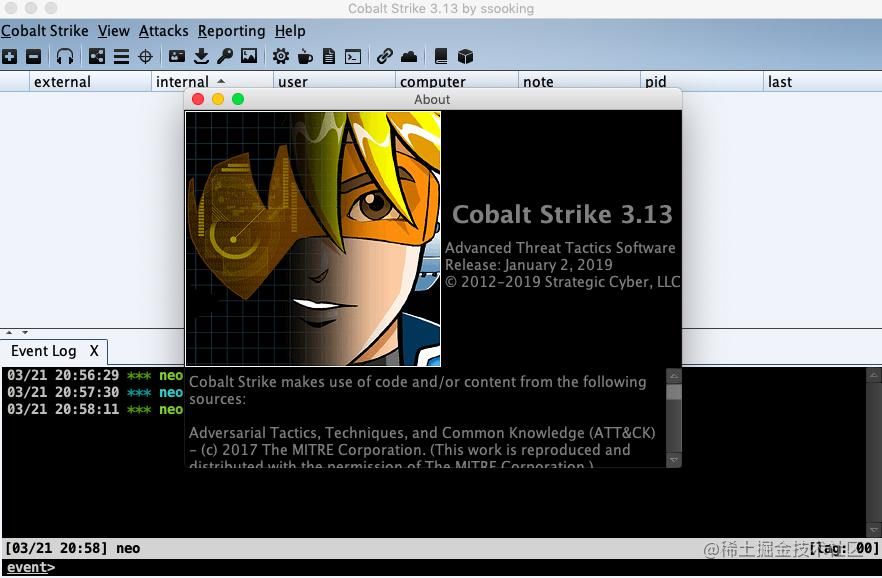Click the Release: January 2, 2019 text

click(x=529, y=265)
